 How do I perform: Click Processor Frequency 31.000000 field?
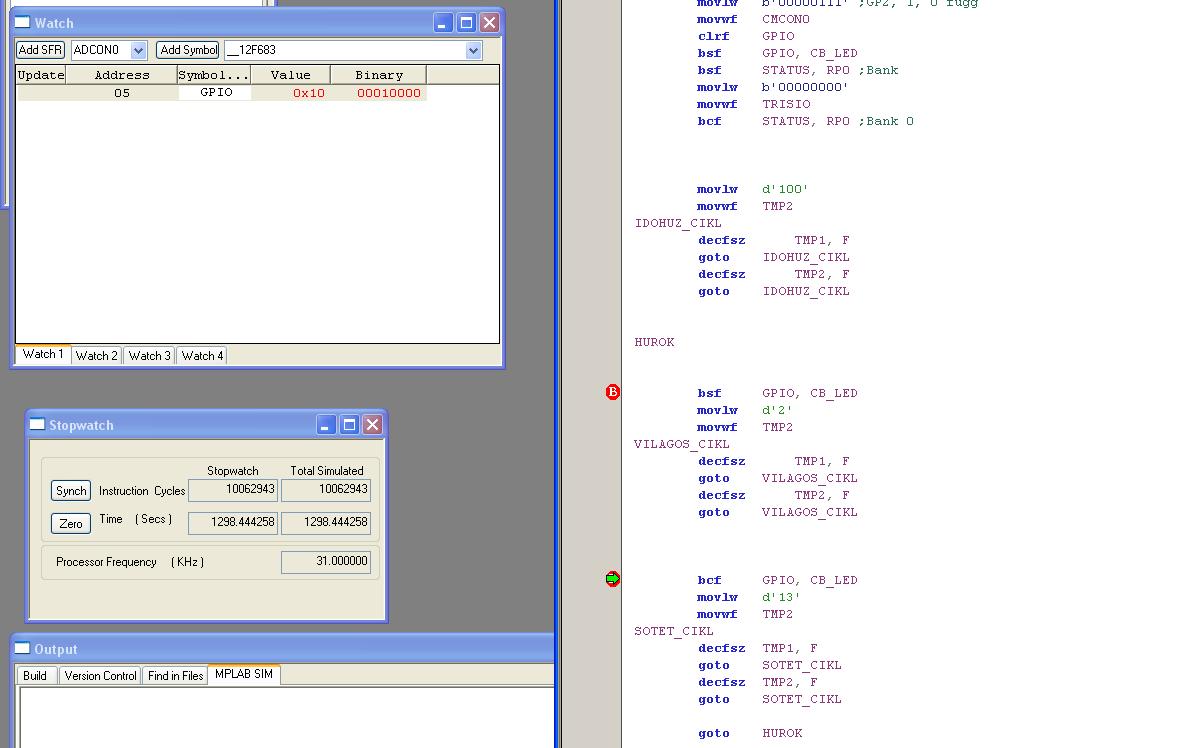coord(326,562)
